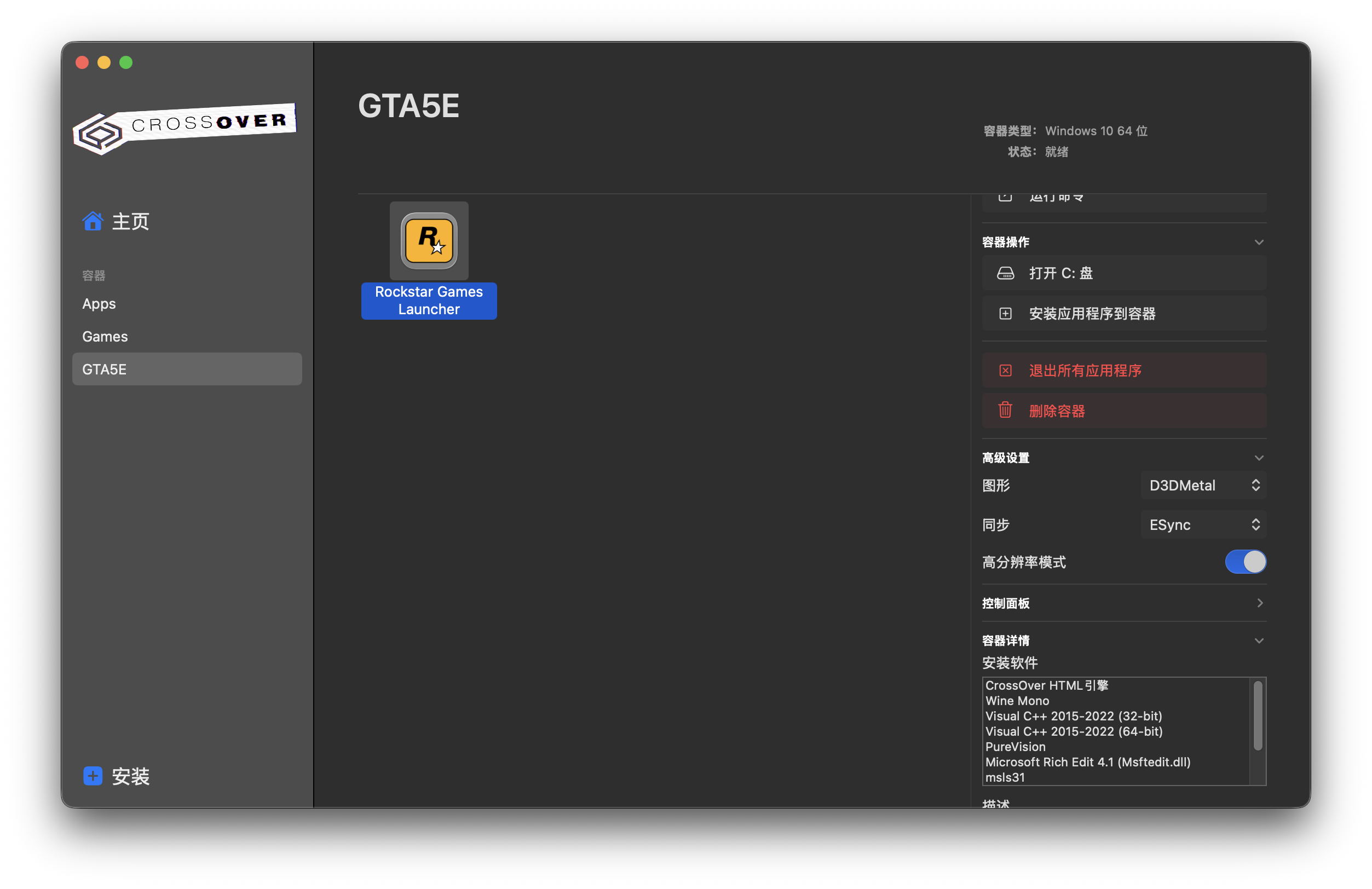Go to 主页 in the sidebar

click(130, 221)
